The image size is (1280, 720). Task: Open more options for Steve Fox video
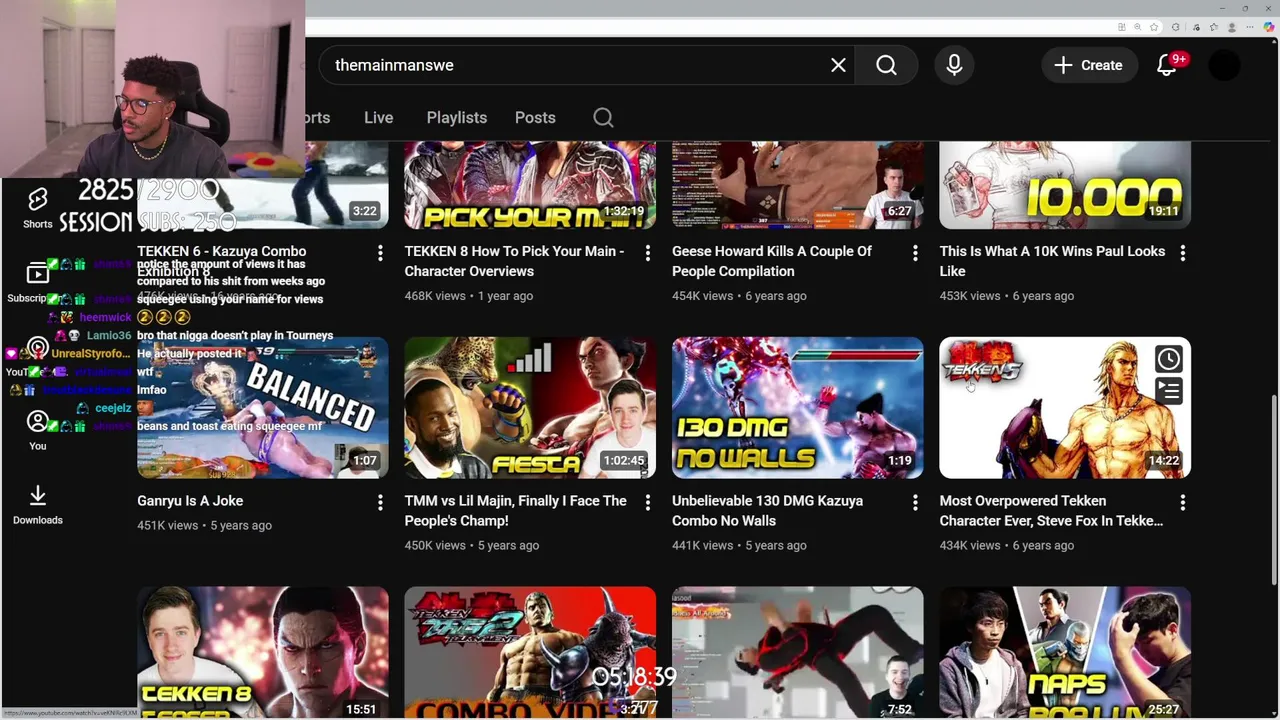tap(1182, 503)
